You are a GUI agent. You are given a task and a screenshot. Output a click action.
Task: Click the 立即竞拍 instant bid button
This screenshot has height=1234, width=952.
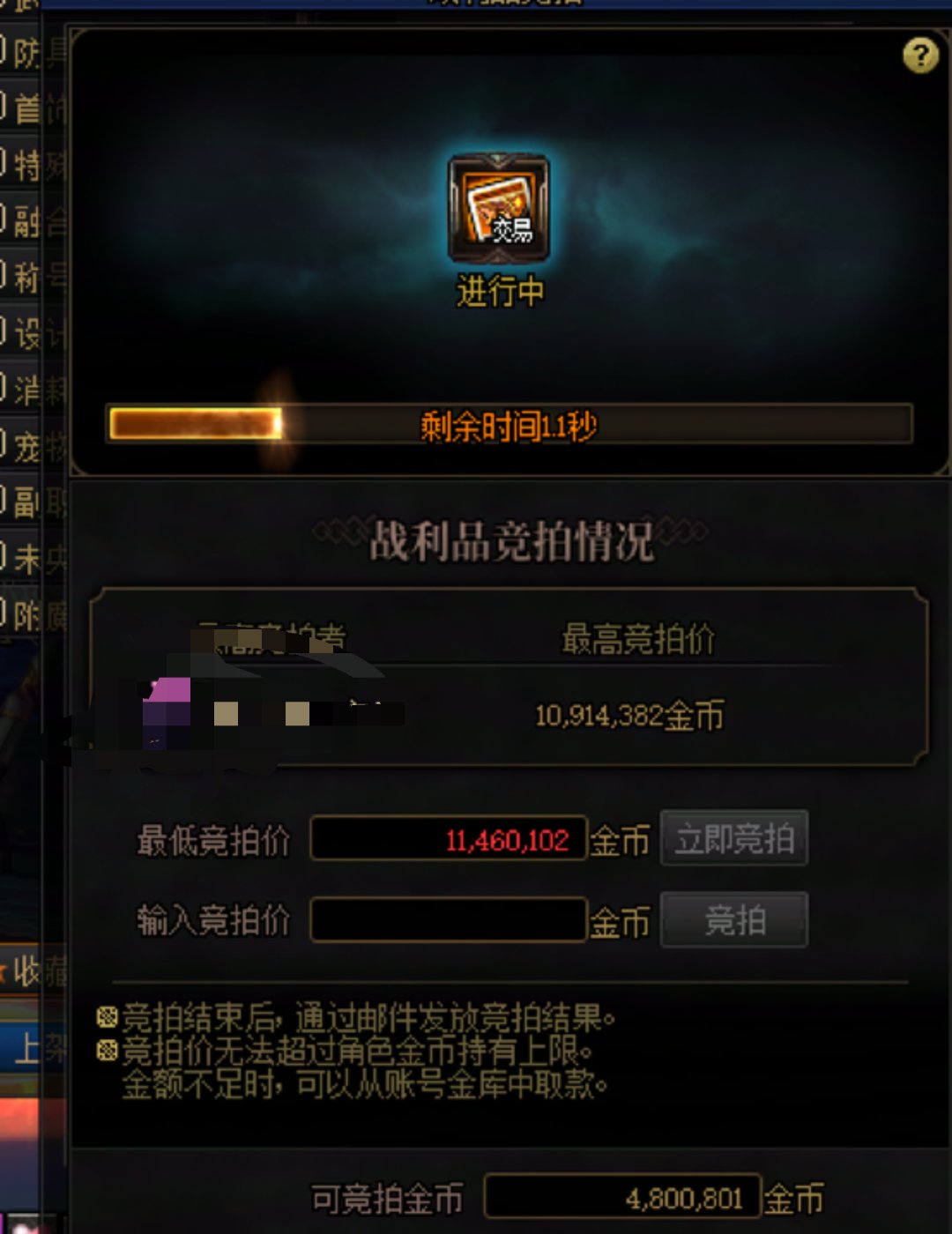pos(734,838)
